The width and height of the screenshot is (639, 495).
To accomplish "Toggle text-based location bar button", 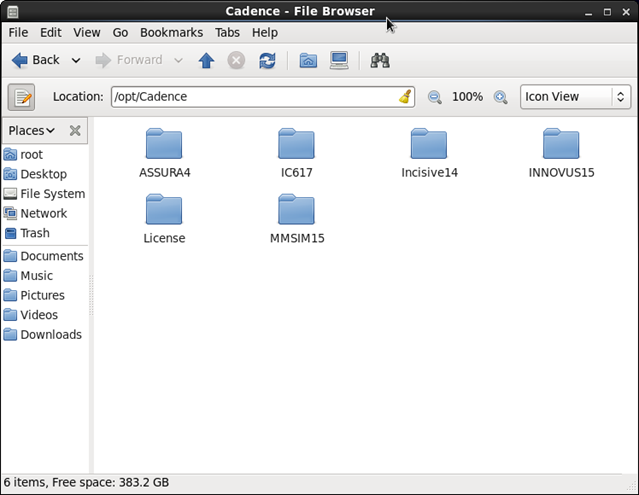I will [21, 97].
